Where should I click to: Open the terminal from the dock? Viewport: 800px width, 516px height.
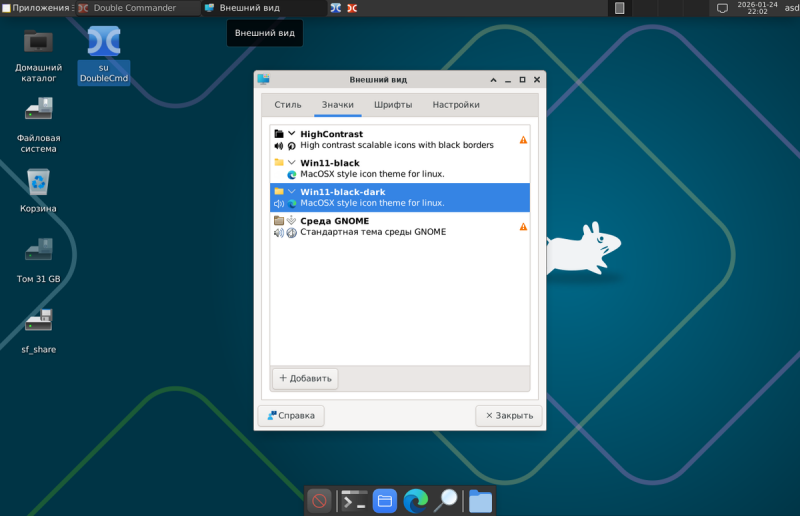click(354, 501)
